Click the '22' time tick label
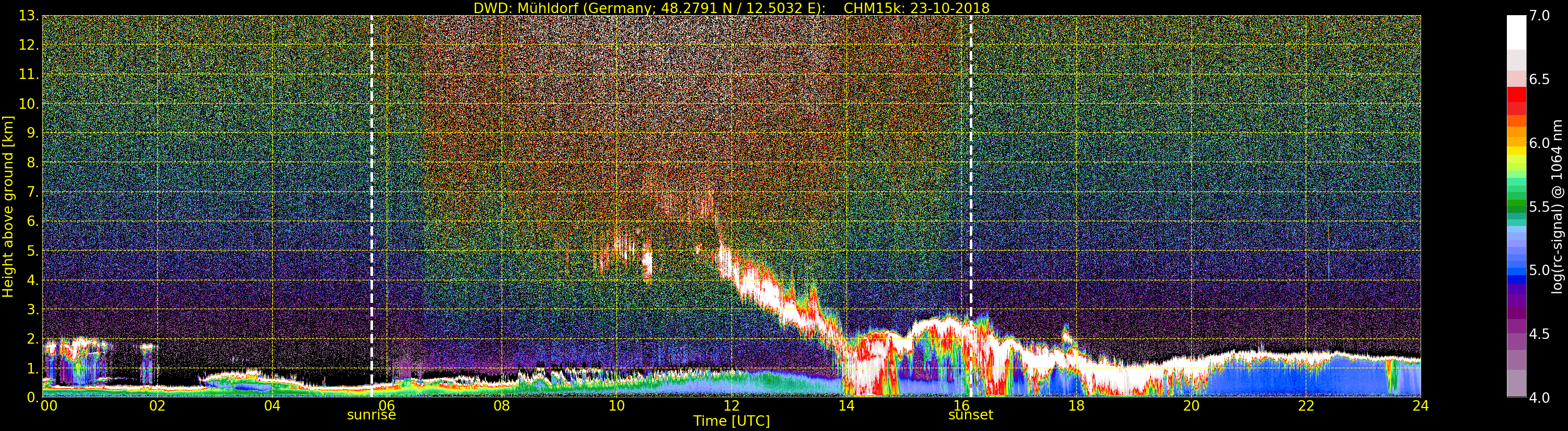 (x=1306, y=405)
